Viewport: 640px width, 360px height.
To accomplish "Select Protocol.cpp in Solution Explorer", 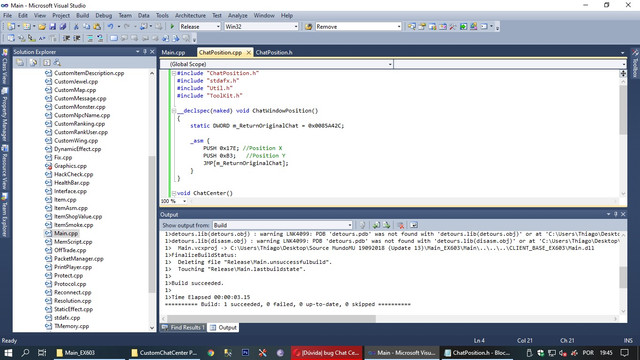I will click(x=70, y=284).
